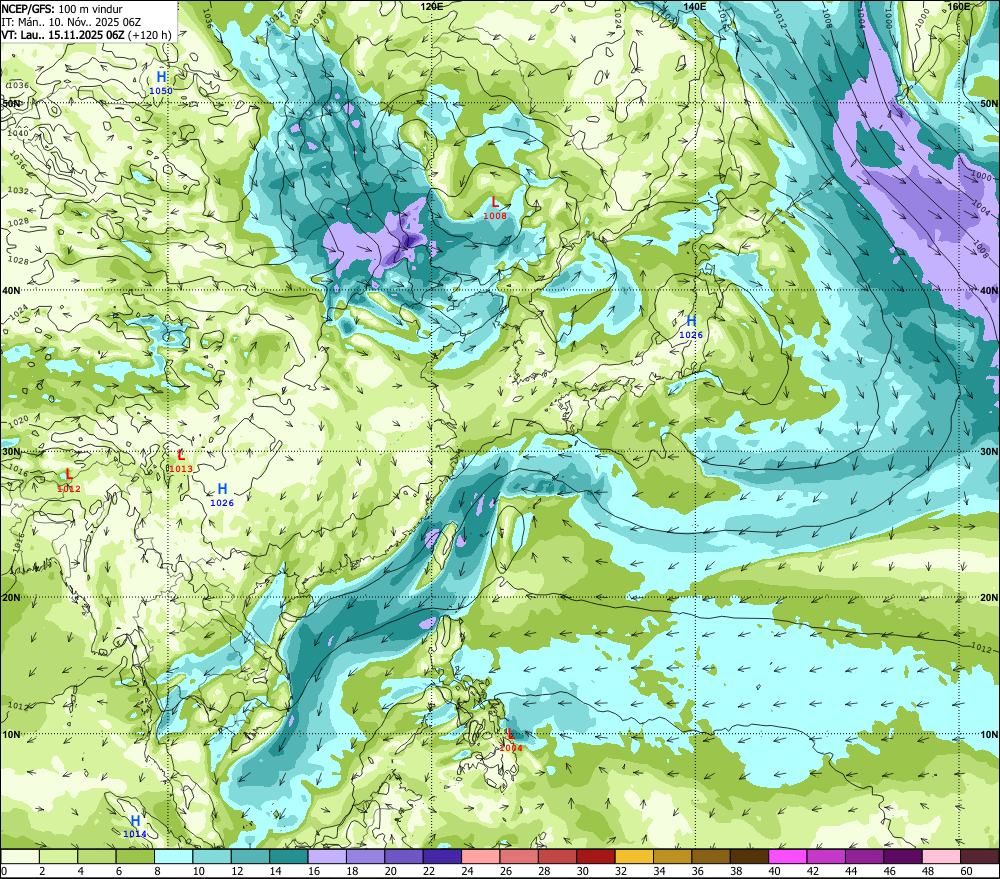Pick the green legend swatch between 6 and 8

tap(135, 856)
